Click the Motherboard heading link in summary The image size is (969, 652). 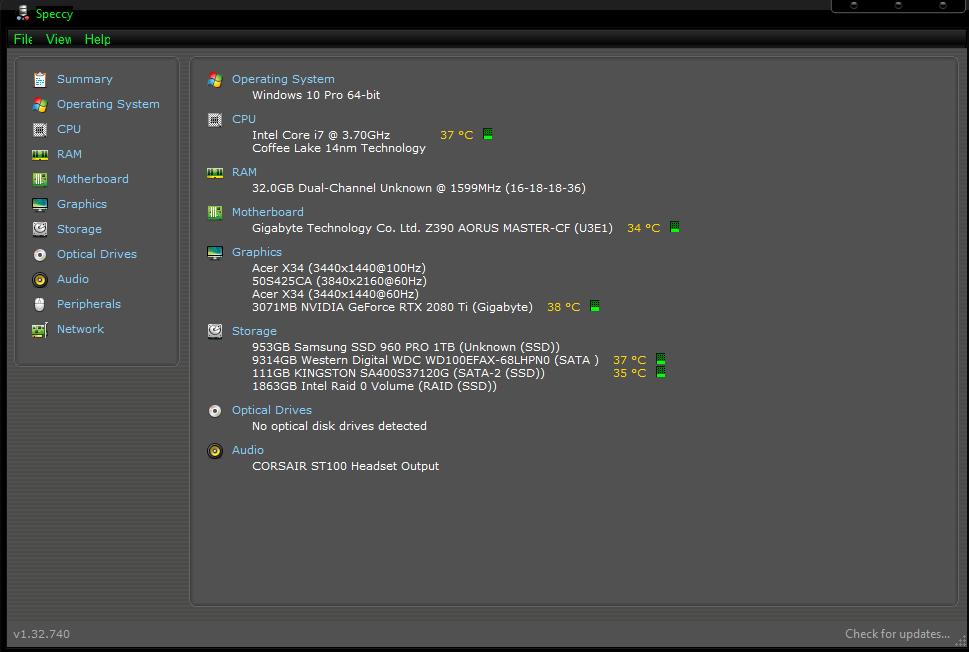click(268, 212)
